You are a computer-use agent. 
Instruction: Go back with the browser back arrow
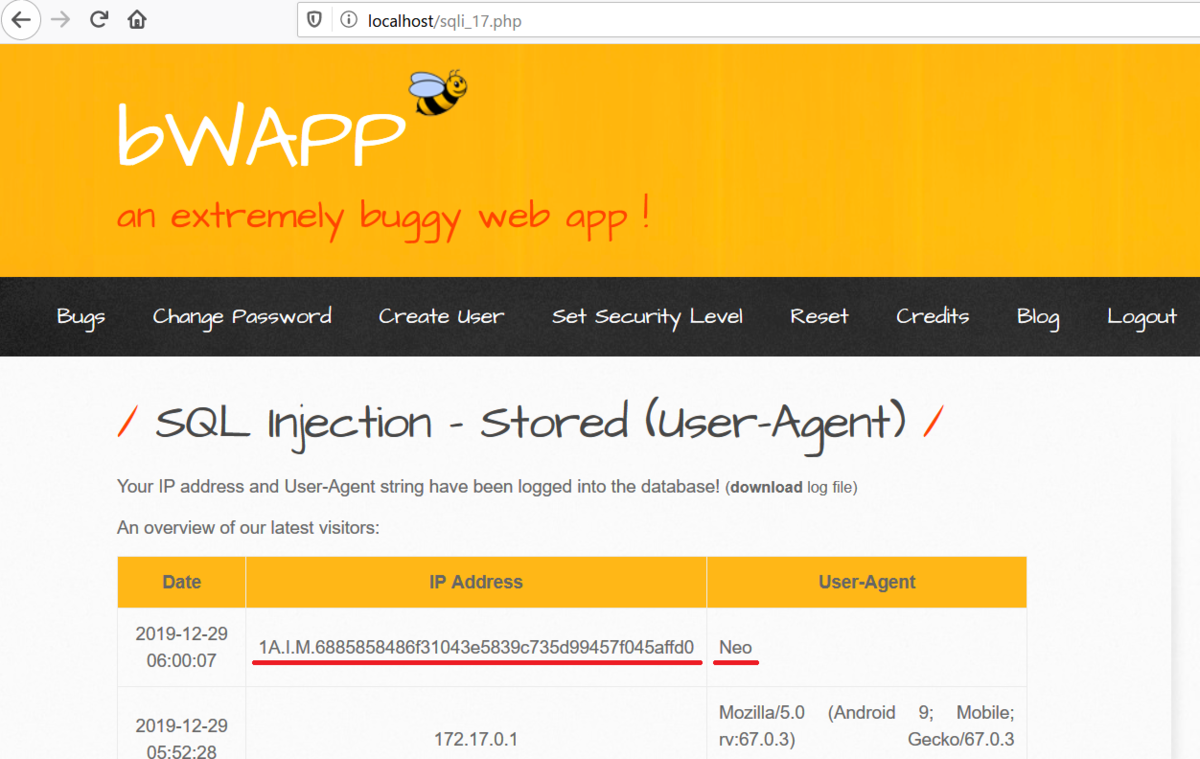point(20,20)
